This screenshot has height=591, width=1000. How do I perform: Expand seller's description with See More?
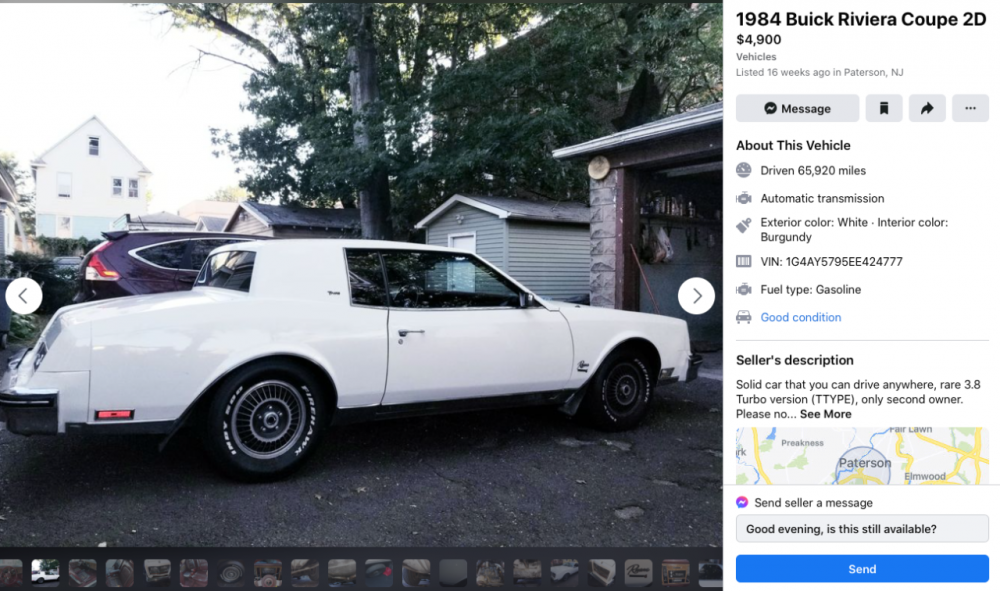coord(825,414)
